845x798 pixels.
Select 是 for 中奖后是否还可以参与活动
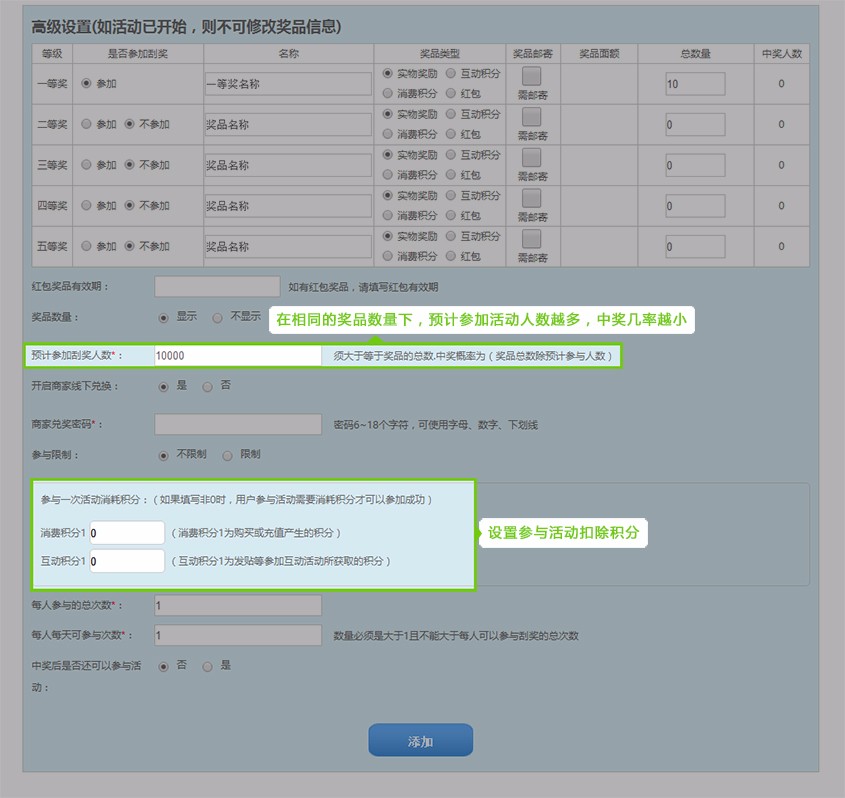pyautogui.click(x=208, y=666)
